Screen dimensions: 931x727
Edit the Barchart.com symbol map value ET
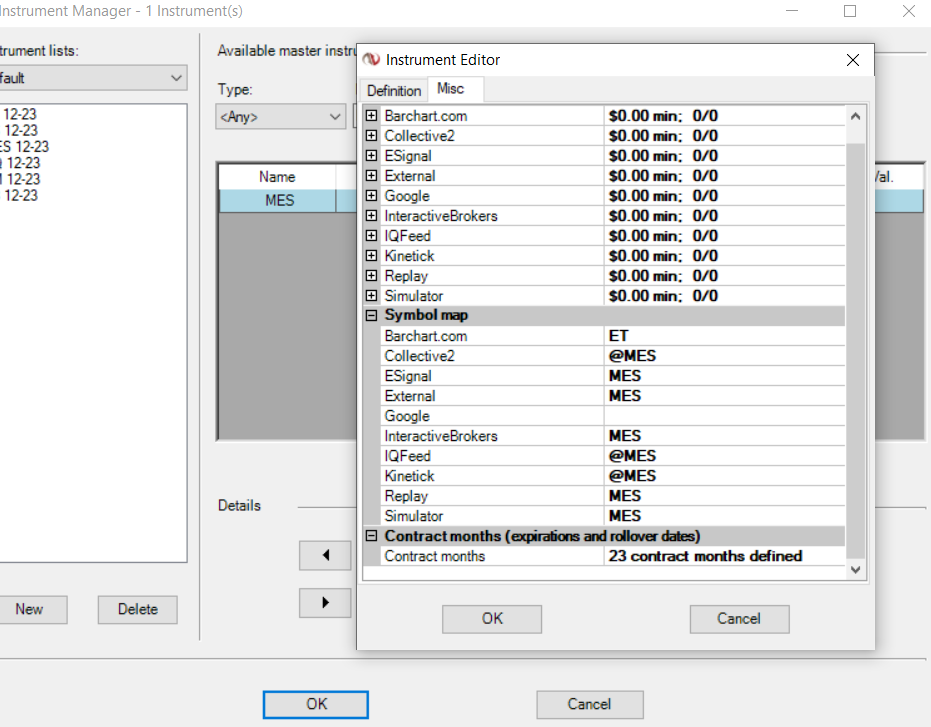[724, 336]
